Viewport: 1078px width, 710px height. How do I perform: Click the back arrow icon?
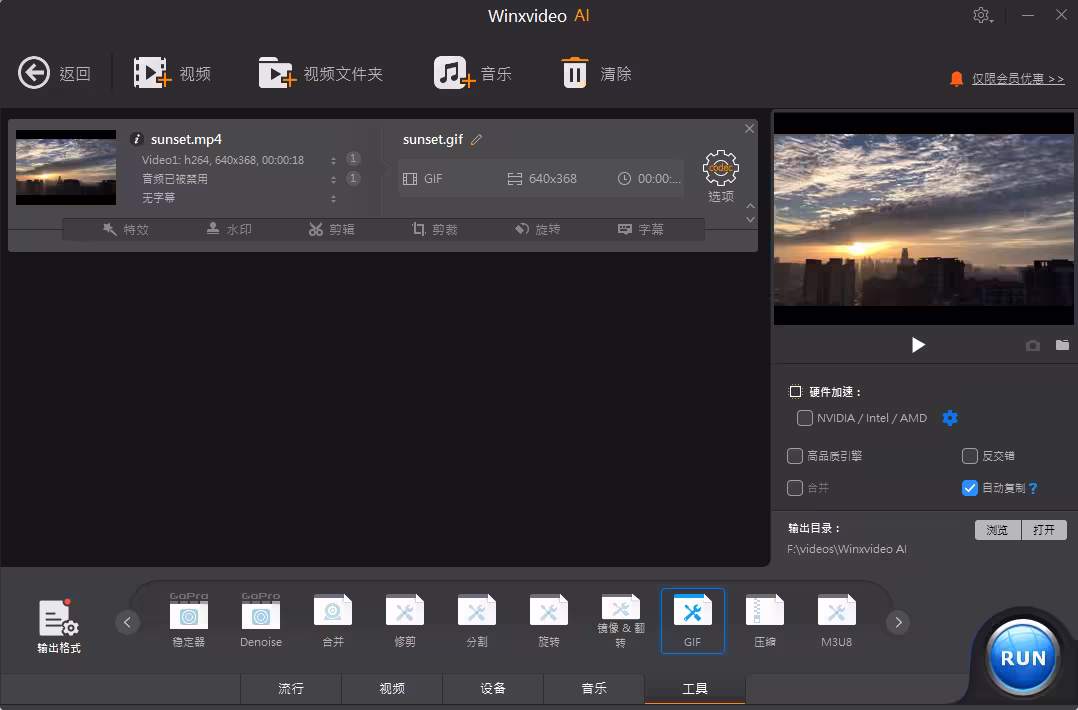[34, 73]
